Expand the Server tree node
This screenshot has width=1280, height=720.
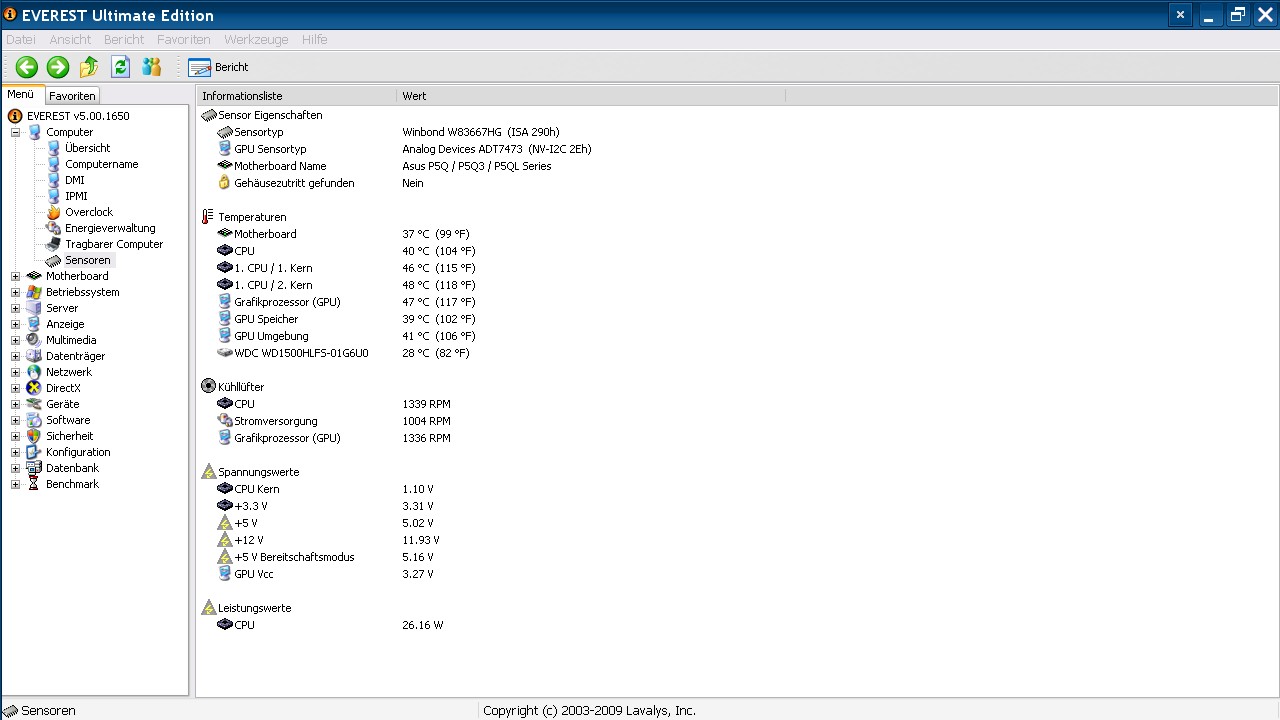15,308
